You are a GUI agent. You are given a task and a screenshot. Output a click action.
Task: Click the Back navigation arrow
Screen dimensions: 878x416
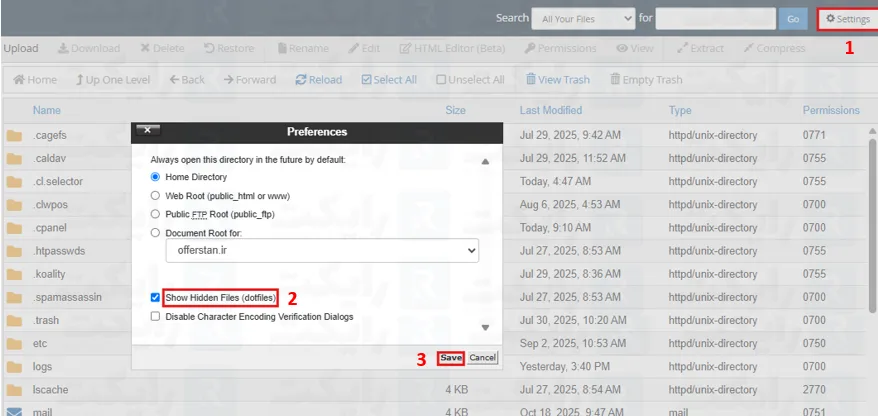(x=187, y=80)
